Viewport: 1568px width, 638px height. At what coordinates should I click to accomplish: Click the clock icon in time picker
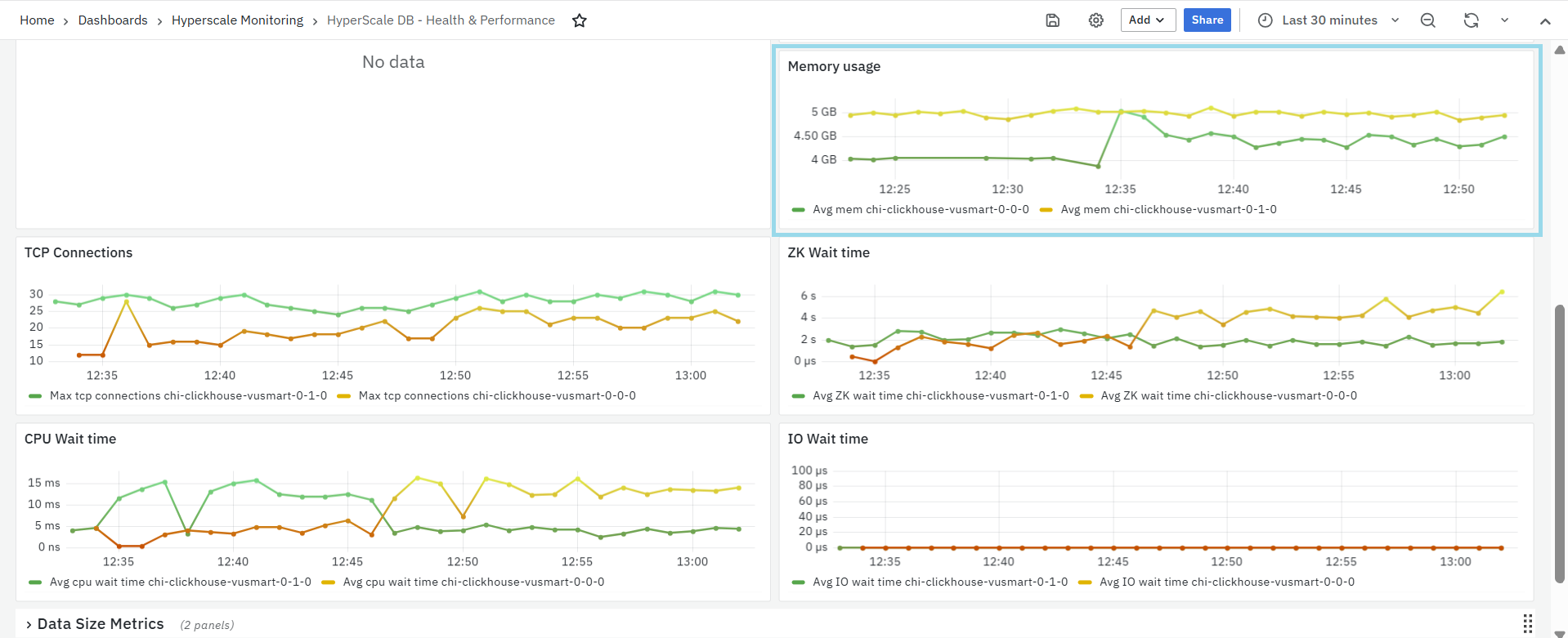coord(1265,20)
